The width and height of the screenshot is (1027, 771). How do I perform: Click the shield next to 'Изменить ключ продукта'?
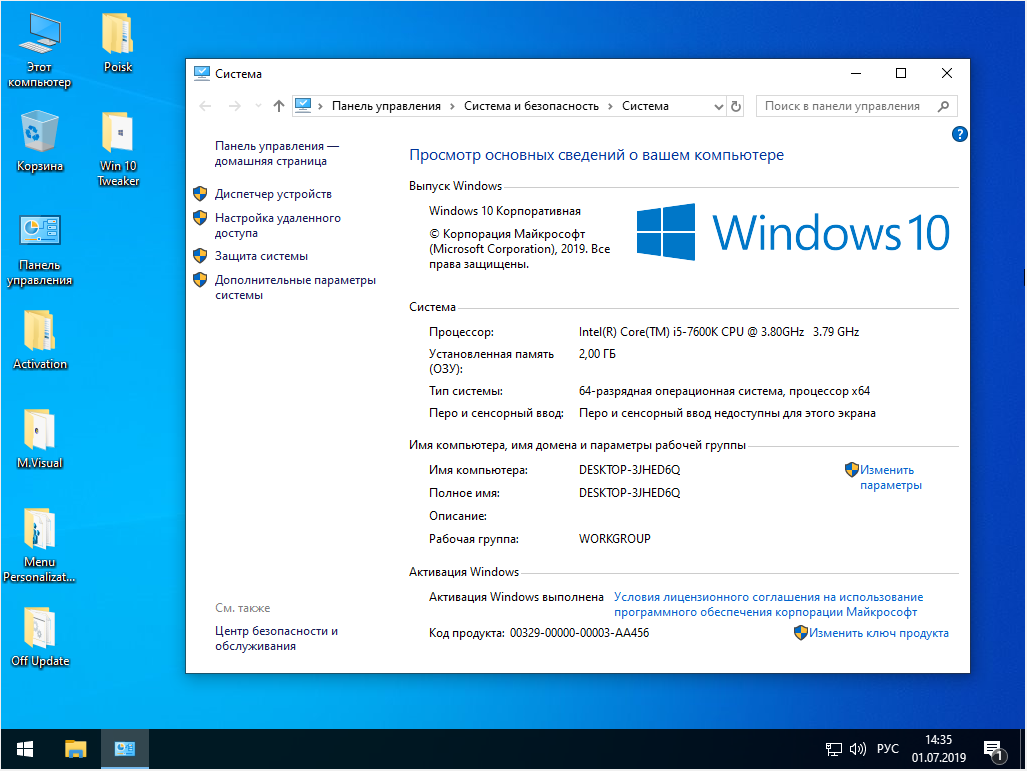pos(800,633)
